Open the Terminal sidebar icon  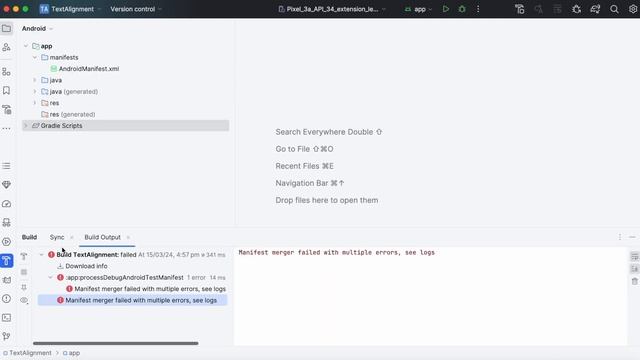(7, 318)
